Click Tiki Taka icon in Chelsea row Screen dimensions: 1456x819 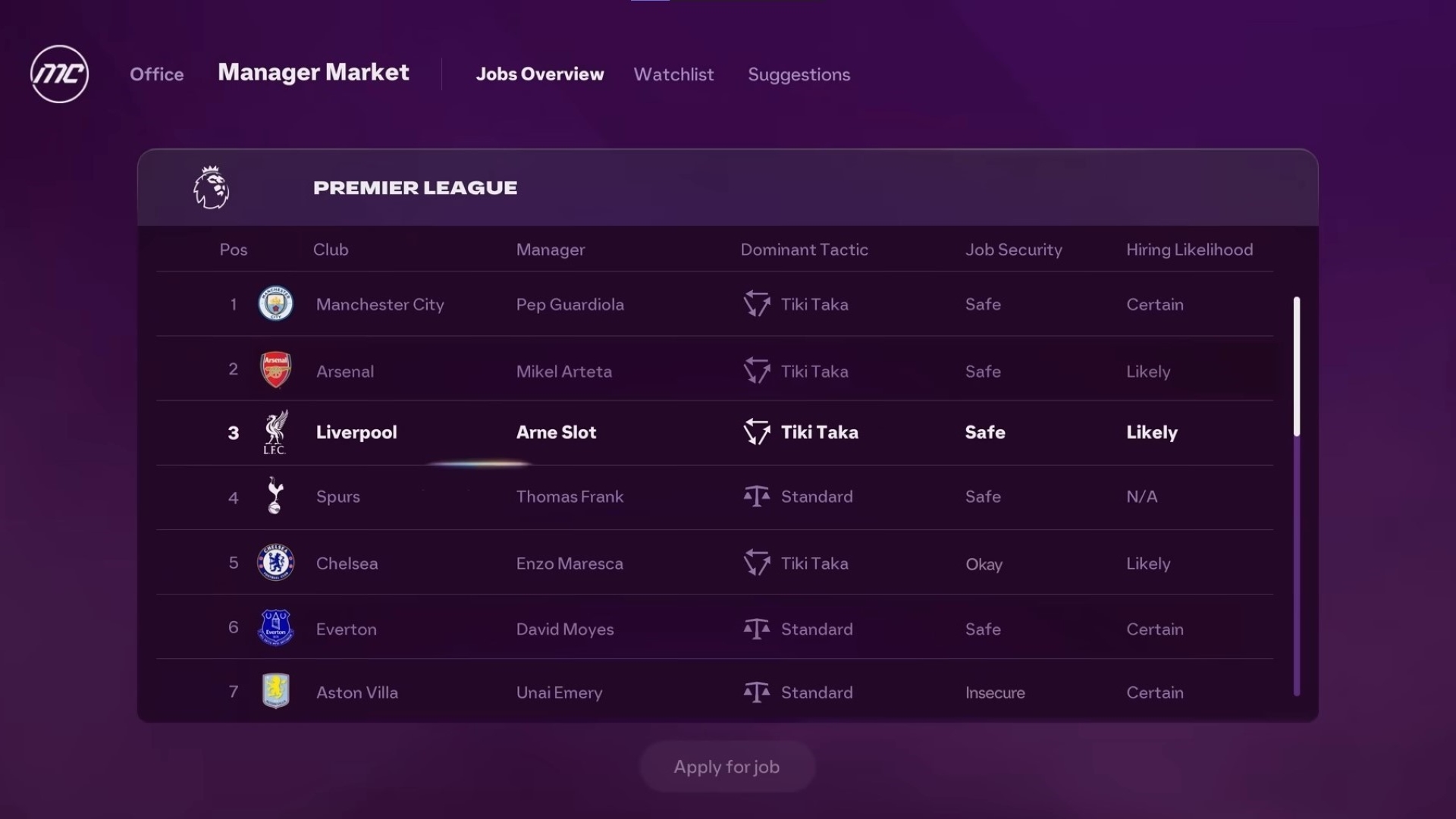point(756,563)
